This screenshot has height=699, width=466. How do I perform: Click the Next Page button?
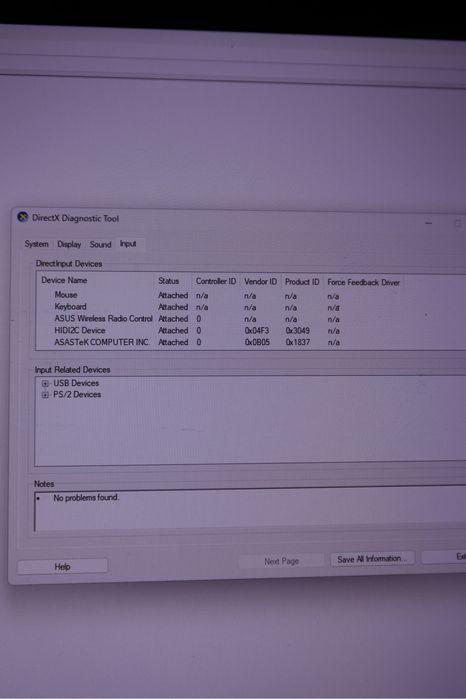281,561
